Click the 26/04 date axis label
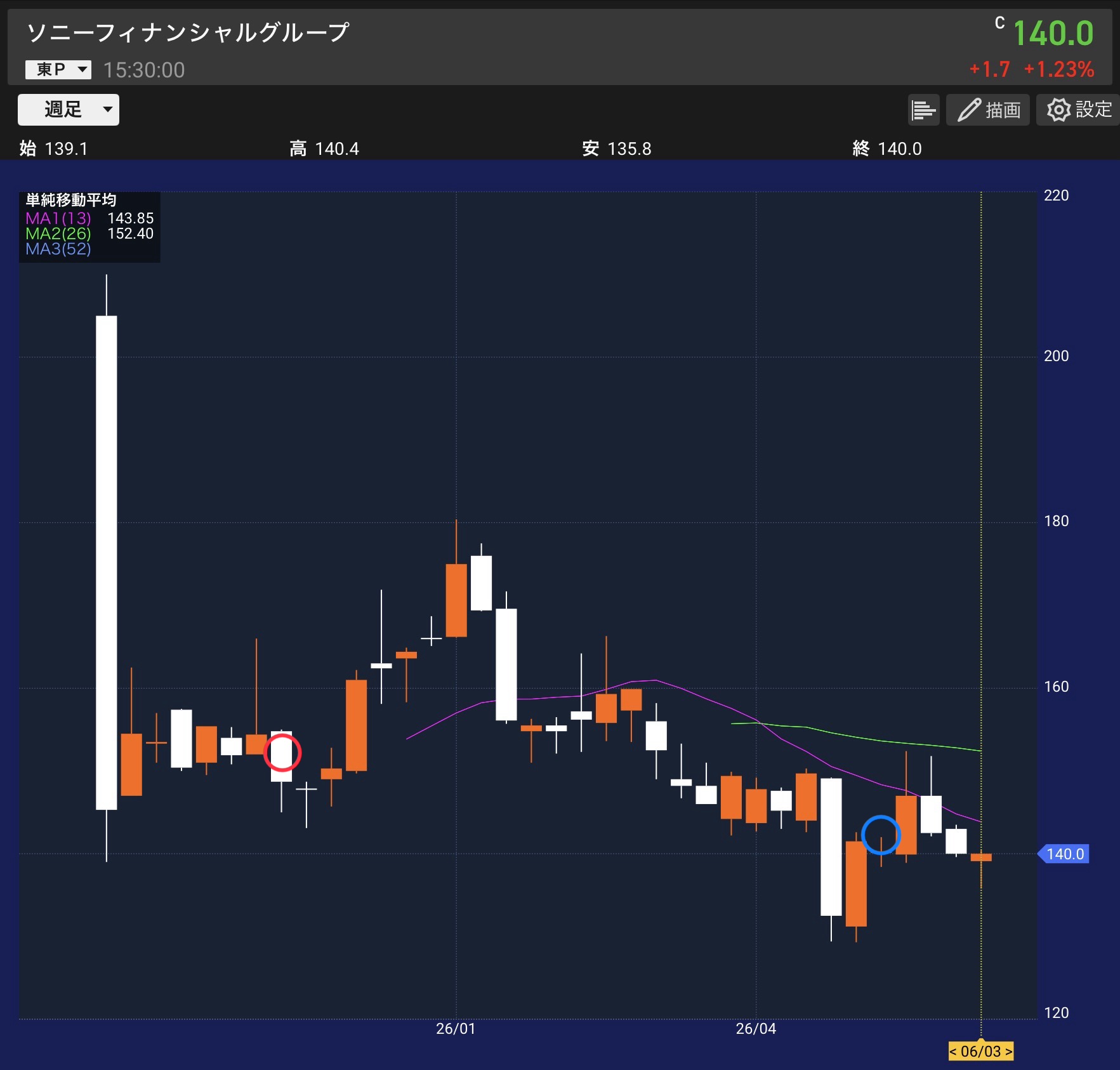The width and height of the screenshot is (1120, 1070). pos(756,1029)
